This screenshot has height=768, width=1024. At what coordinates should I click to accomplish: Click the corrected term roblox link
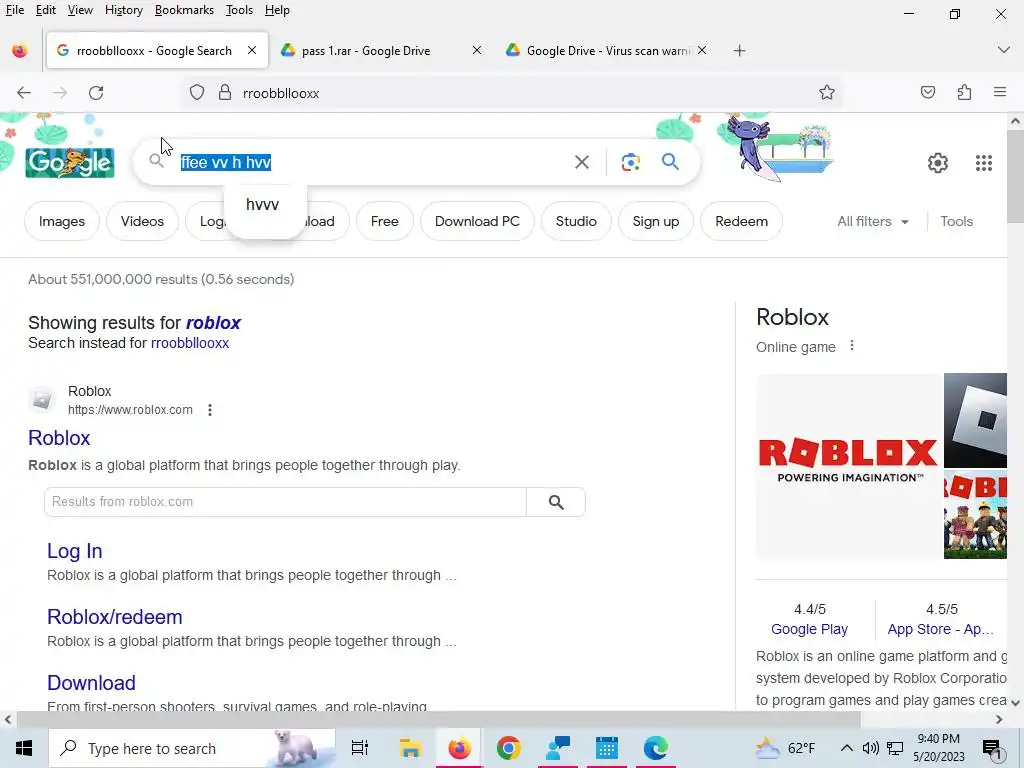coord(213,323)
